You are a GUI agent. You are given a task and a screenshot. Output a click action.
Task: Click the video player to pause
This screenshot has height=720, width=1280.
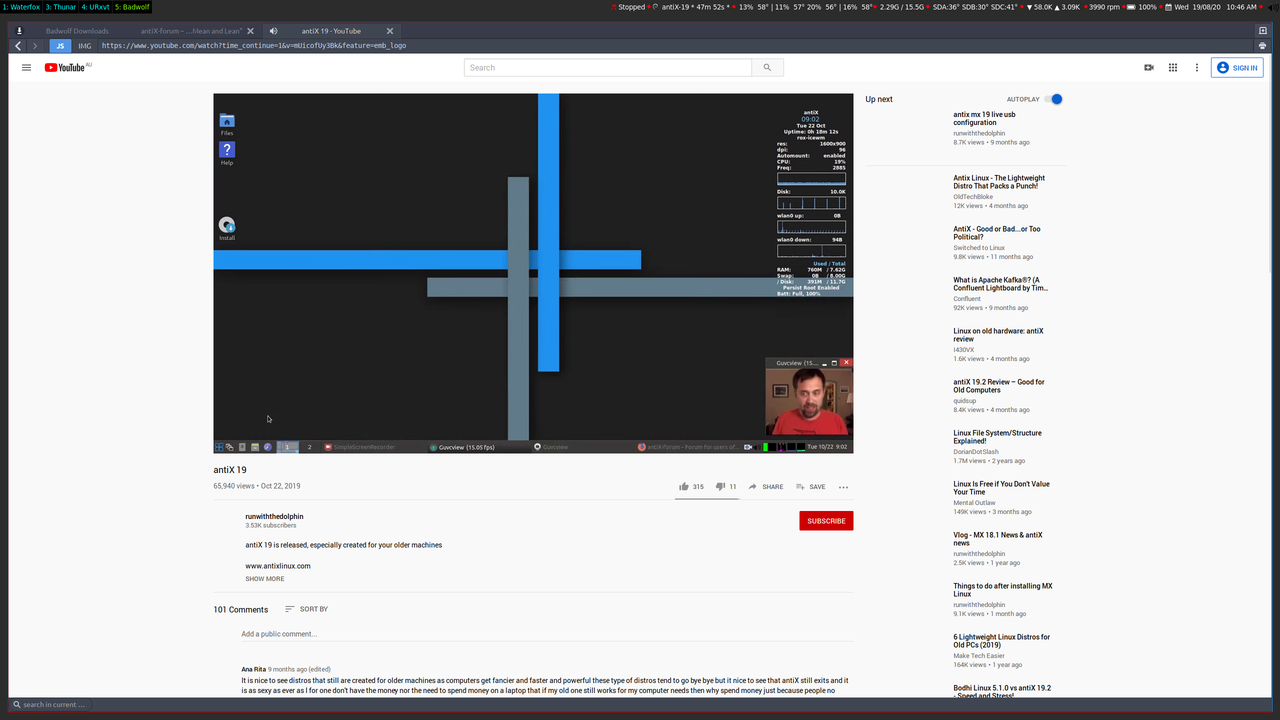(533, 273)
